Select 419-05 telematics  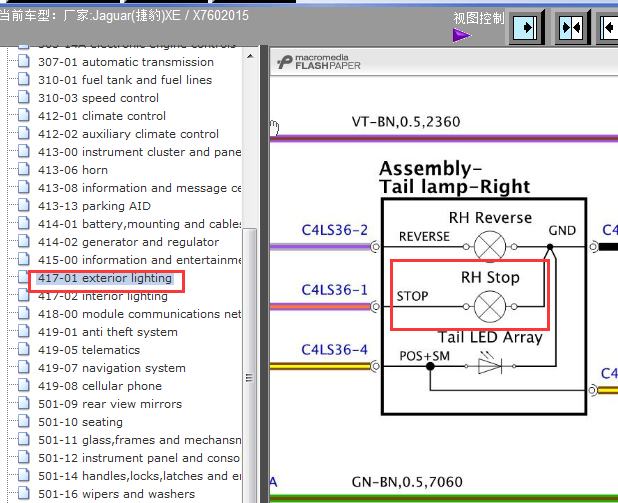(x=89, y=350)
